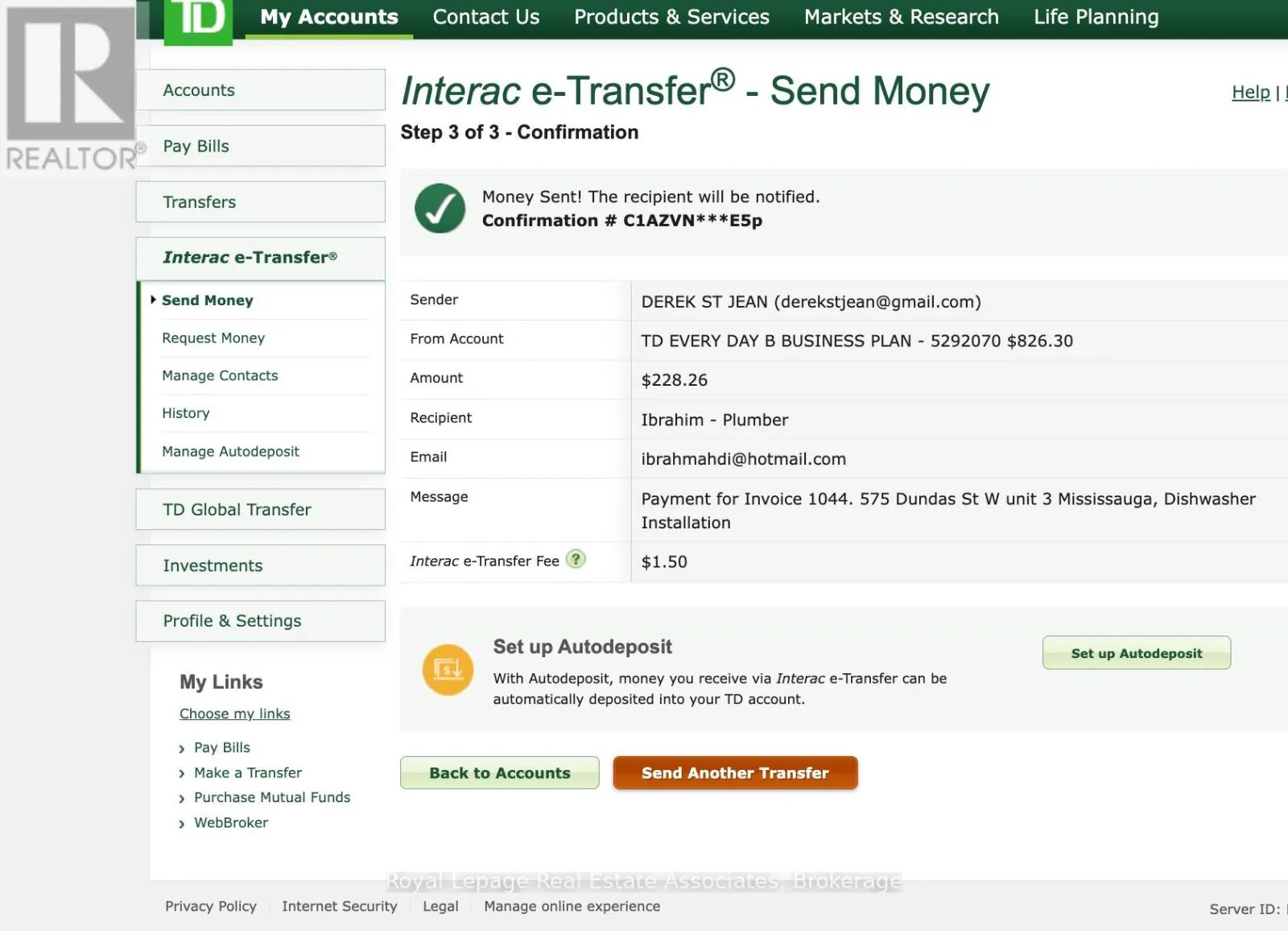Select Request Money in sidebar
Screen dimensions: 1288x931
(213, 338)
